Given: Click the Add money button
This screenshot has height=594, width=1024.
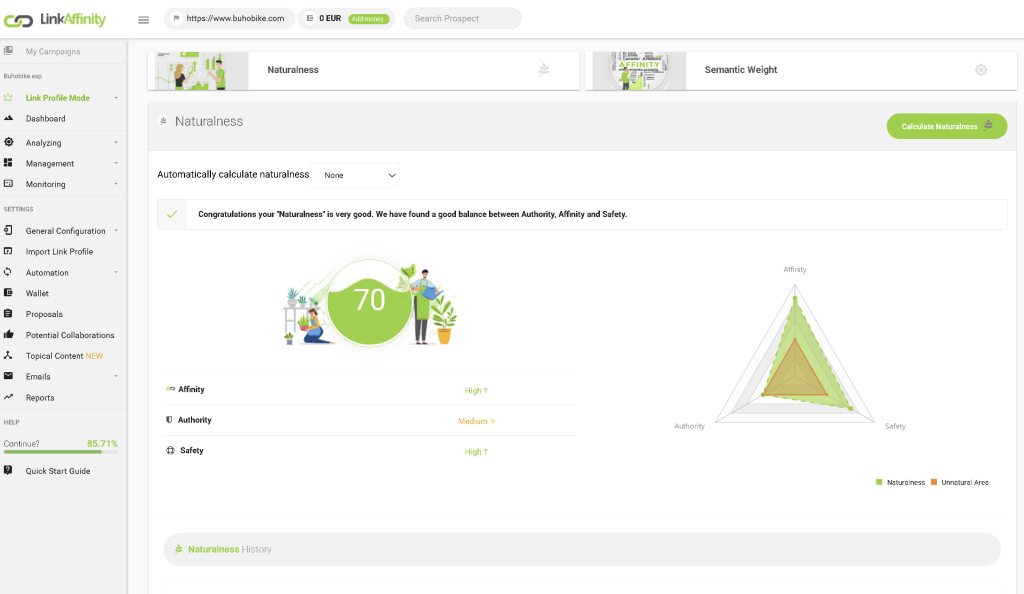Looking at the screenshot, I should pos(368,19).
